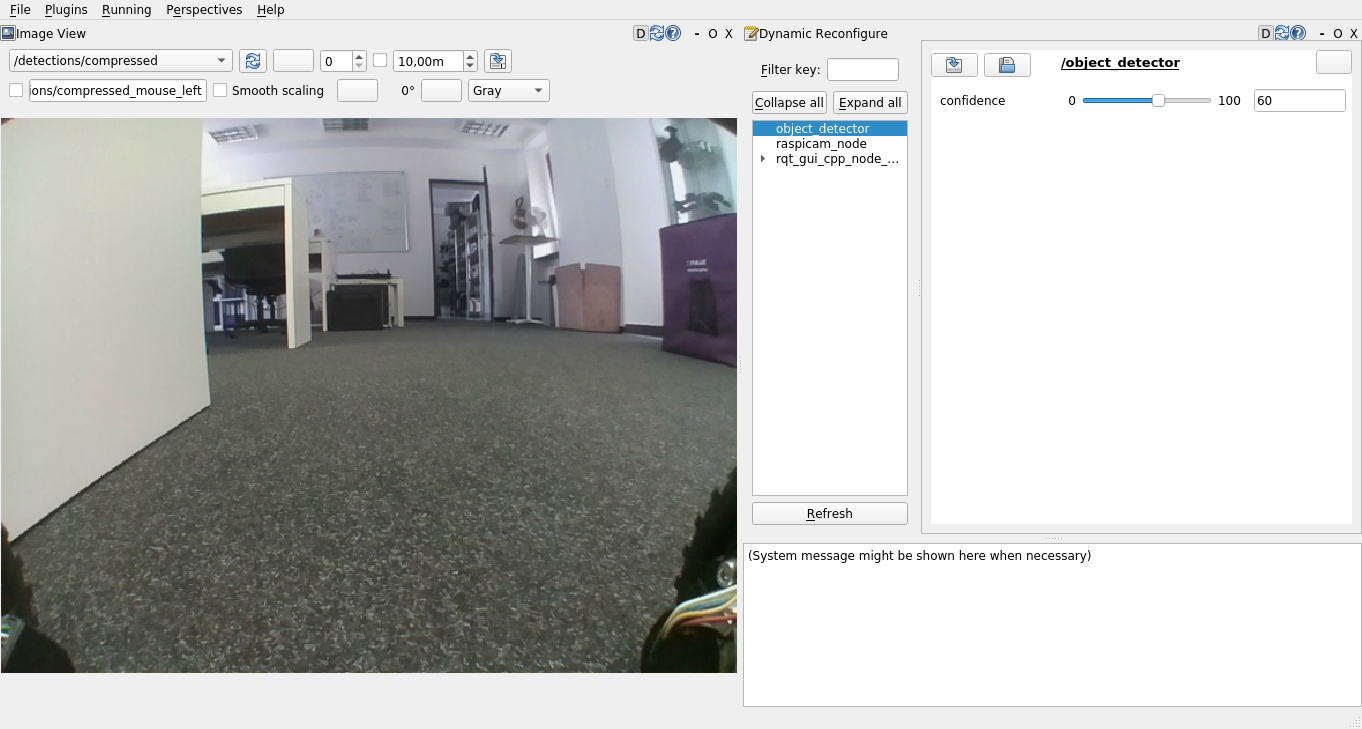Expand the rqt_gui_cpp_node tree item

pos(763,158)
